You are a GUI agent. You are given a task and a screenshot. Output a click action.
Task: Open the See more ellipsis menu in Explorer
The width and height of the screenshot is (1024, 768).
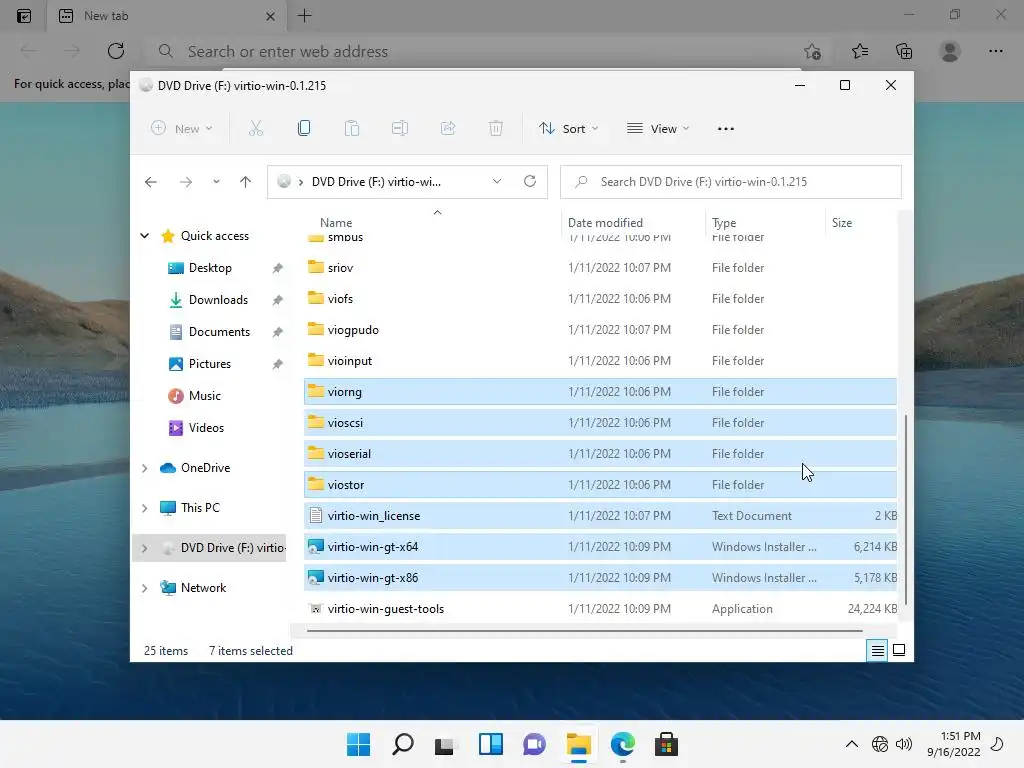(726, 129)
